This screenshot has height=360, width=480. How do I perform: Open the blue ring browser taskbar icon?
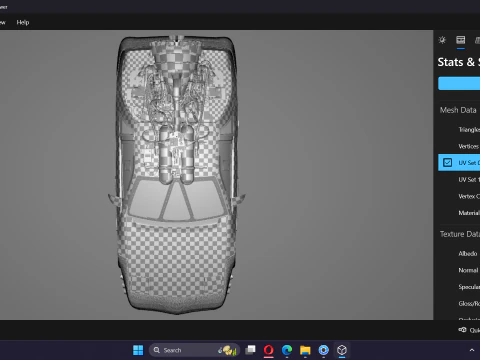323,350
